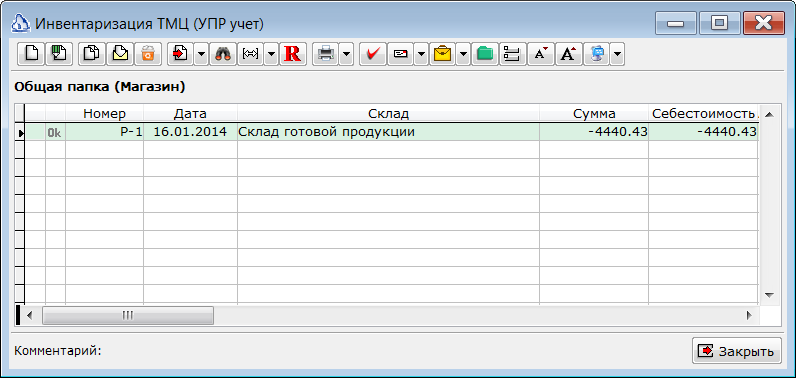
Task: Click the Склад column header
Action: (388, 114)
